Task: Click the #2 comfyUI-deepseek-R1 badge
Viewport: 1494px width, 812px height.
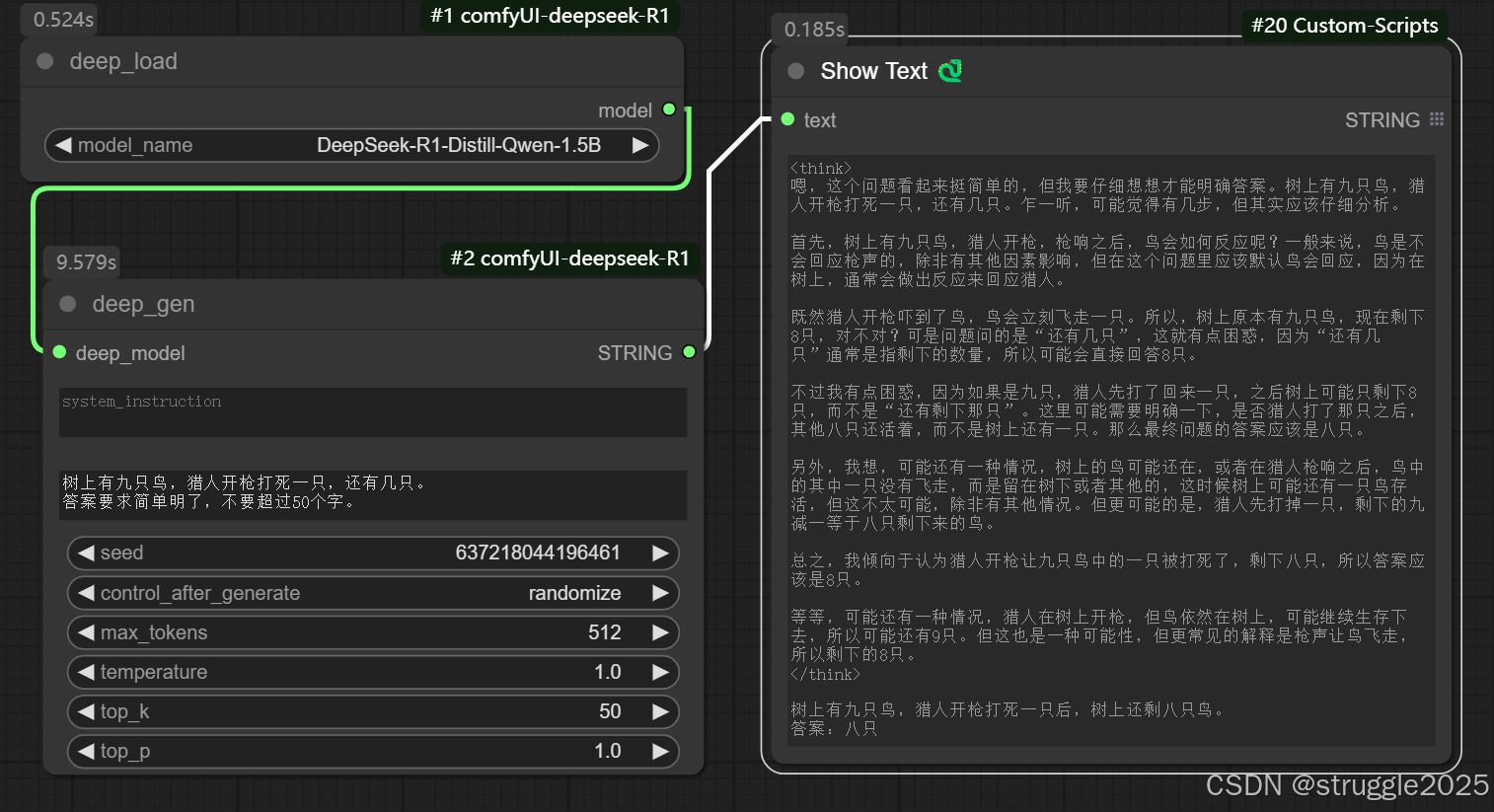Action: [570, 258]
